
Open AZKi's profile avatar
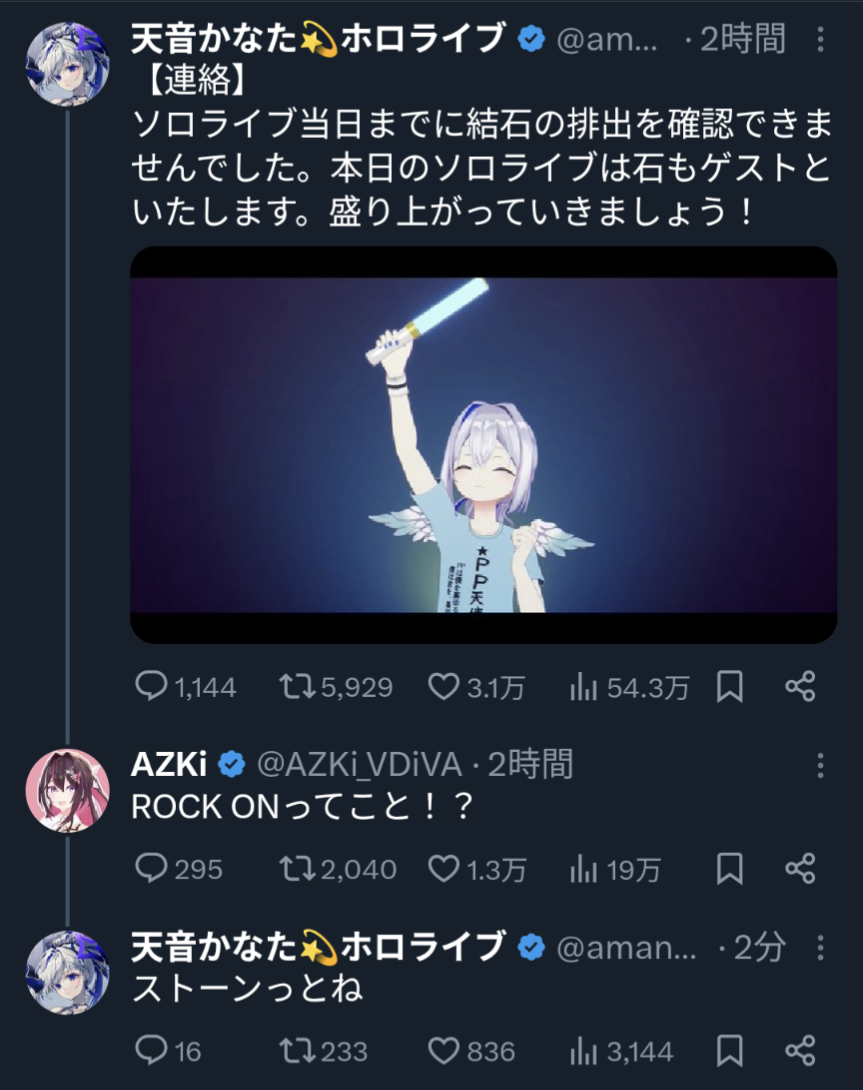[x=67, y=790]
